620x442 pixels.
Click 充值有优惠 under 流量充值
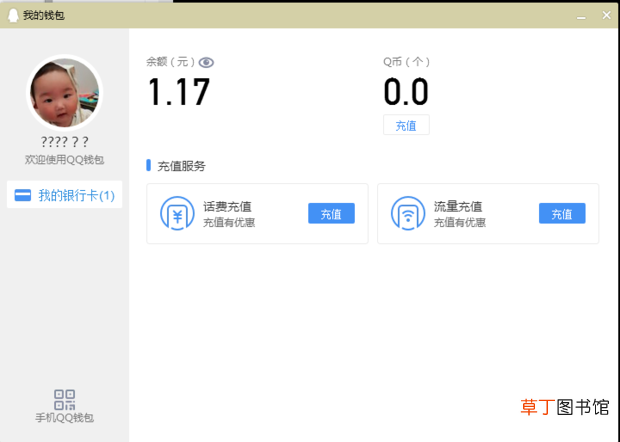tap(459, 223)
